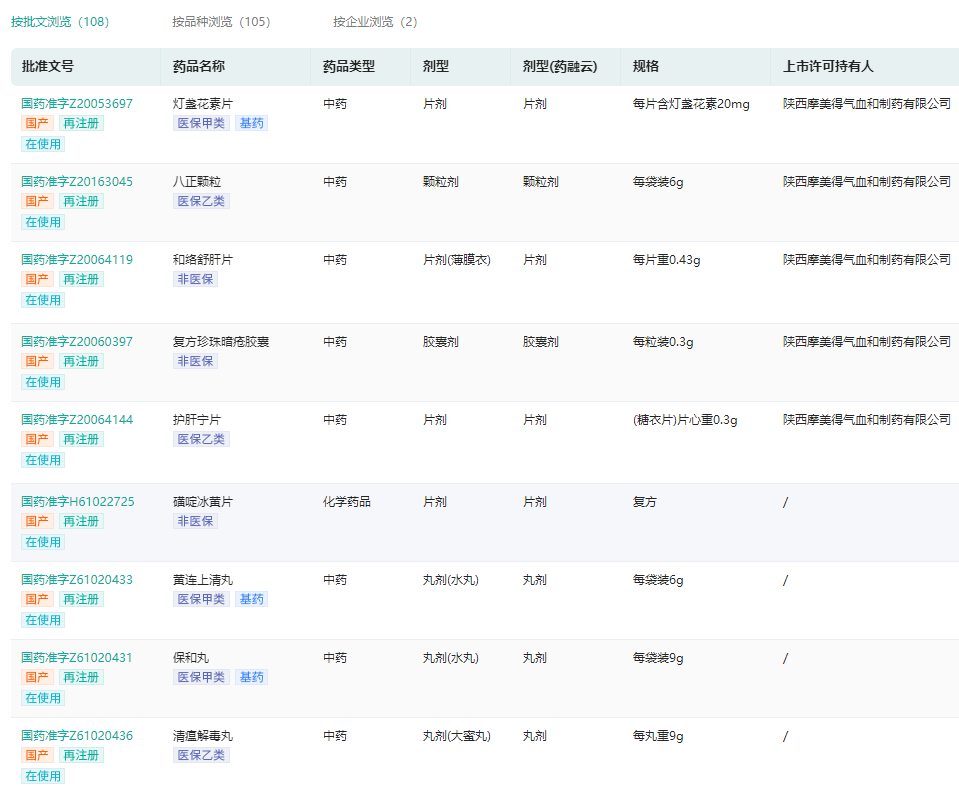This screenshot has height=787, width=959.
Task: Click the 基药 tag under 灯盏花素片
Action: click(x=251, y=123)
